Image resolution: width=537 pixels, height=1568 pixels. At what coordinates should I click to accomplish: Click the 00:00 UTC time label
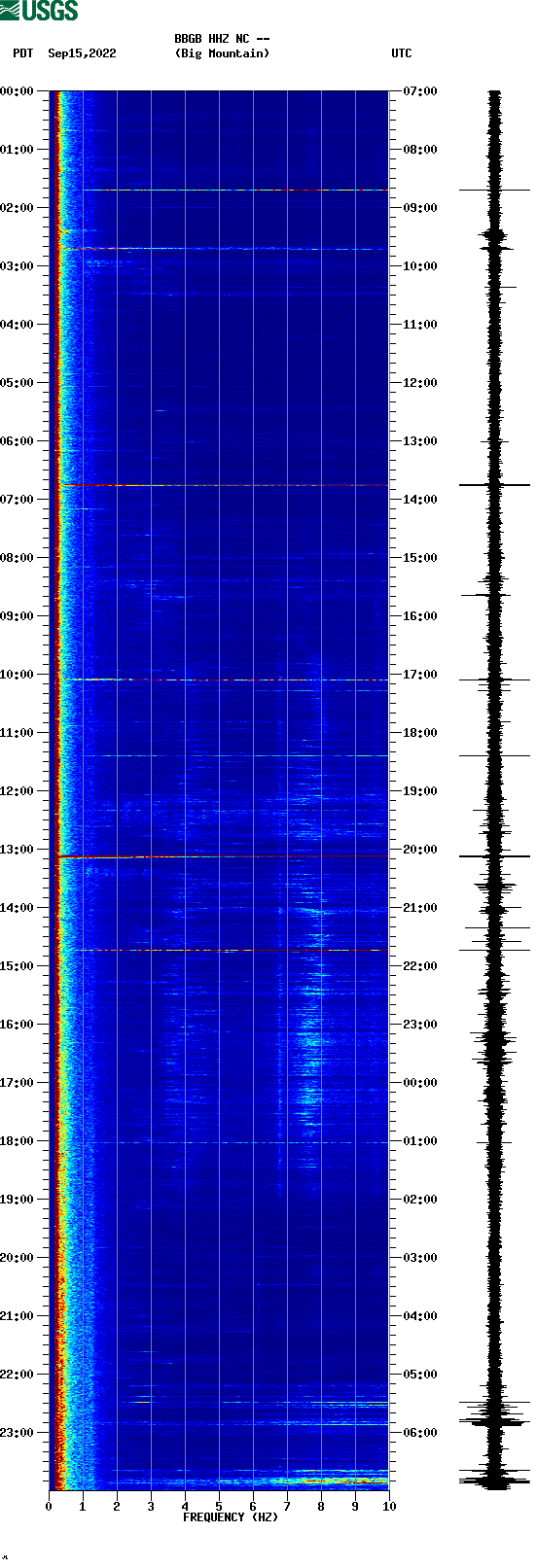(420, 1083)
